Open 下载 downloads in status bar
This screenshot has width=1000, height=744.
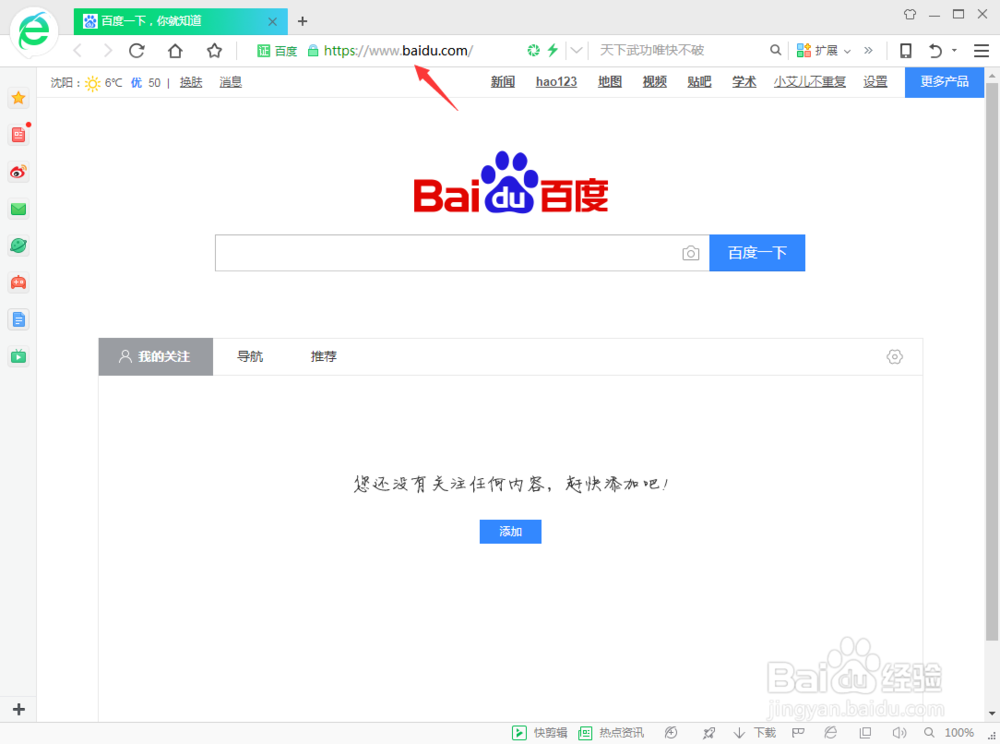[754, 733]
